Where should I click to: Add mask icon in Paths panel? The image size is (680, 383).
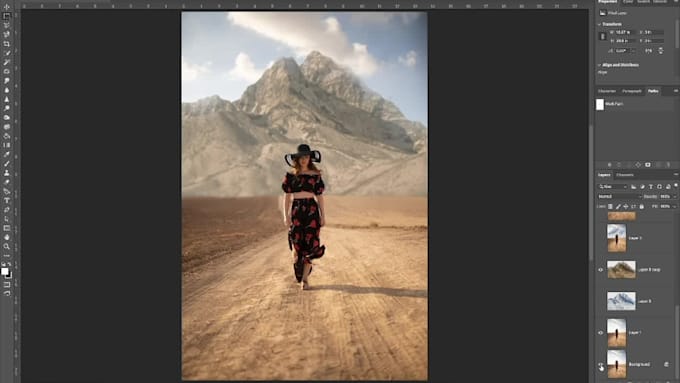click(648, 165)
